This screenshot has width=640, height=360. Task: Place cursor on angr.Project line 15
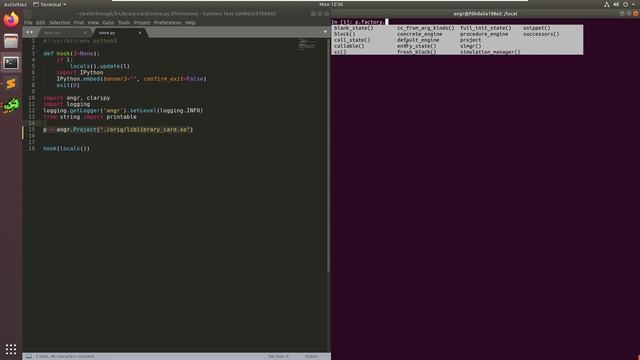[118, 129]
